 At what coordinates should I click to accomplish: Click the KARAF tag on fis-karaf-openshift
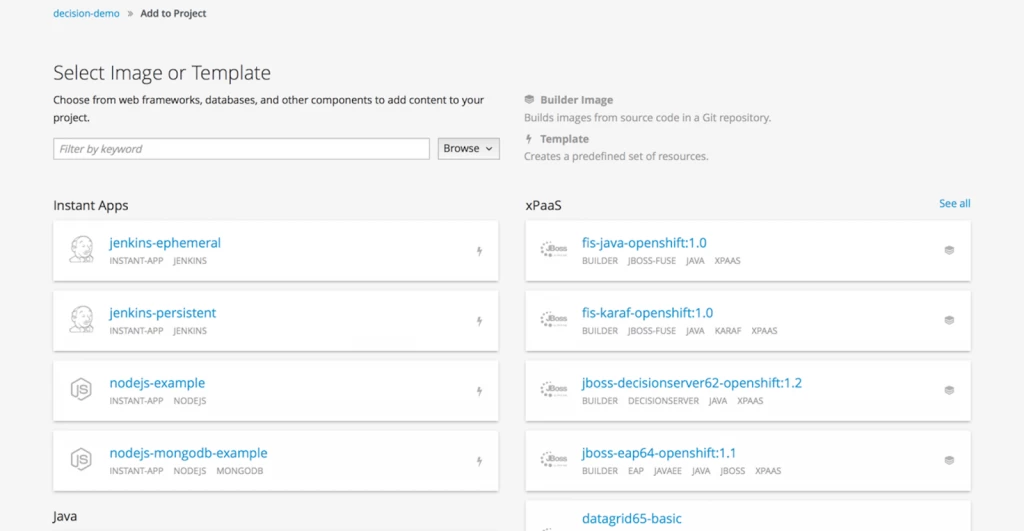728,330
